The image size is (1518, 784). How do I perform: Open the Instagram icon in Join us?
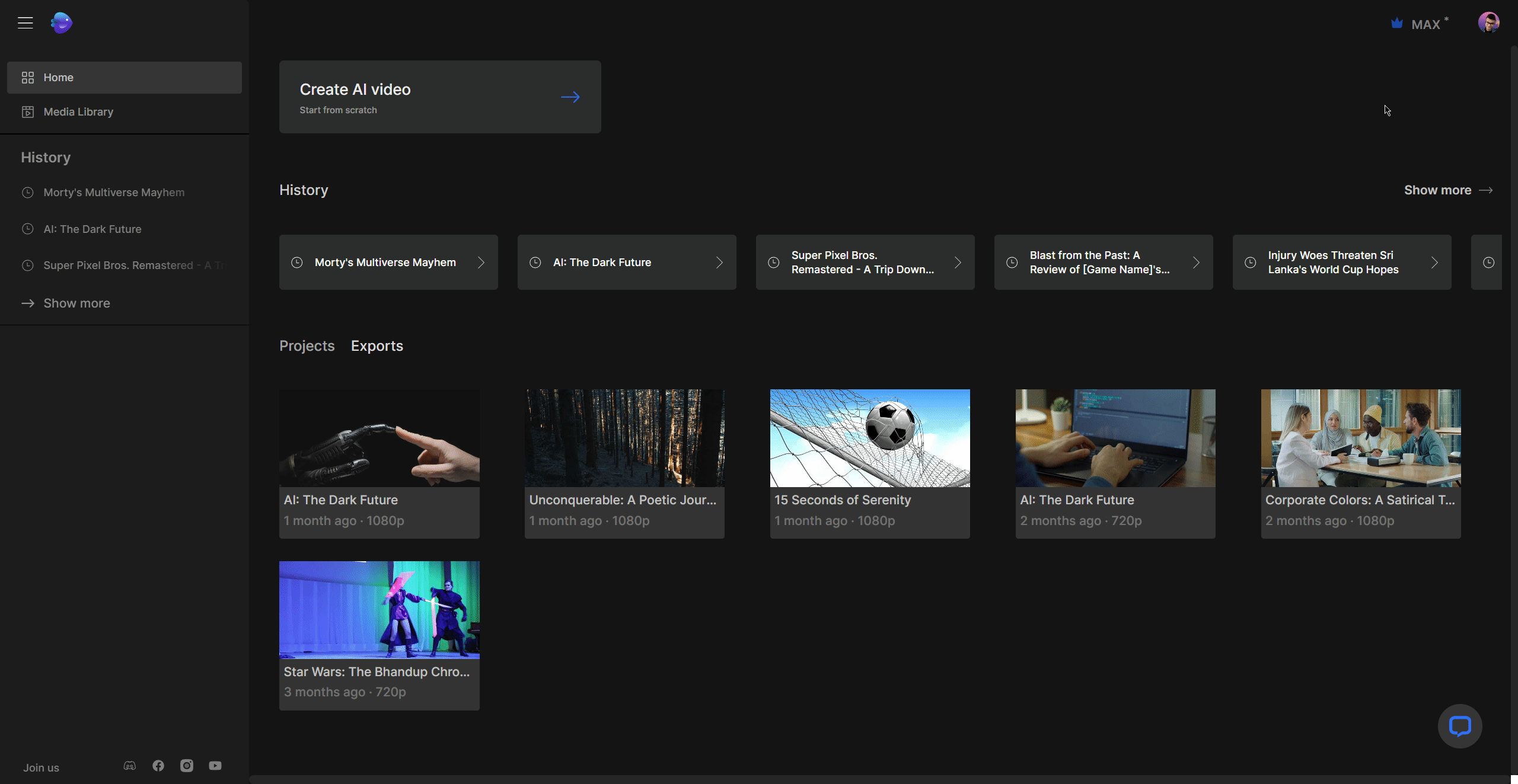pos(187,766)
